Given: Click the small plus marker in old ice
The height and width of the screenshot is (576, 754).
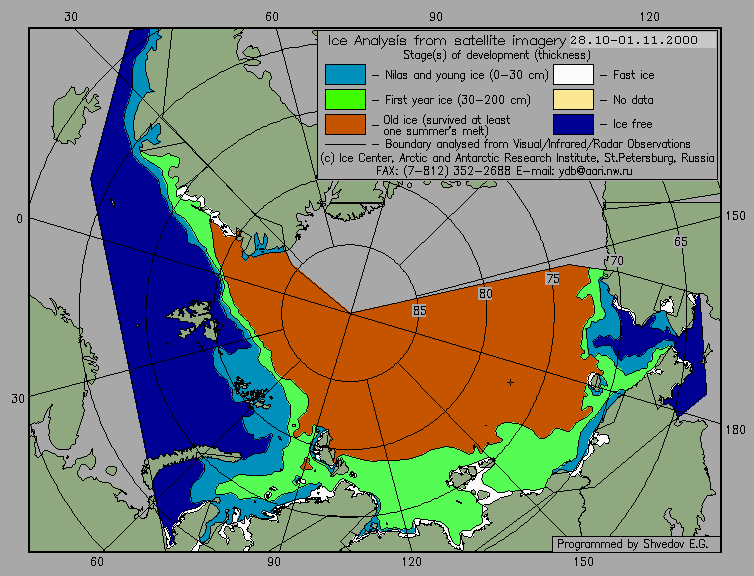Looking at the screenshot, I should 510,383.
